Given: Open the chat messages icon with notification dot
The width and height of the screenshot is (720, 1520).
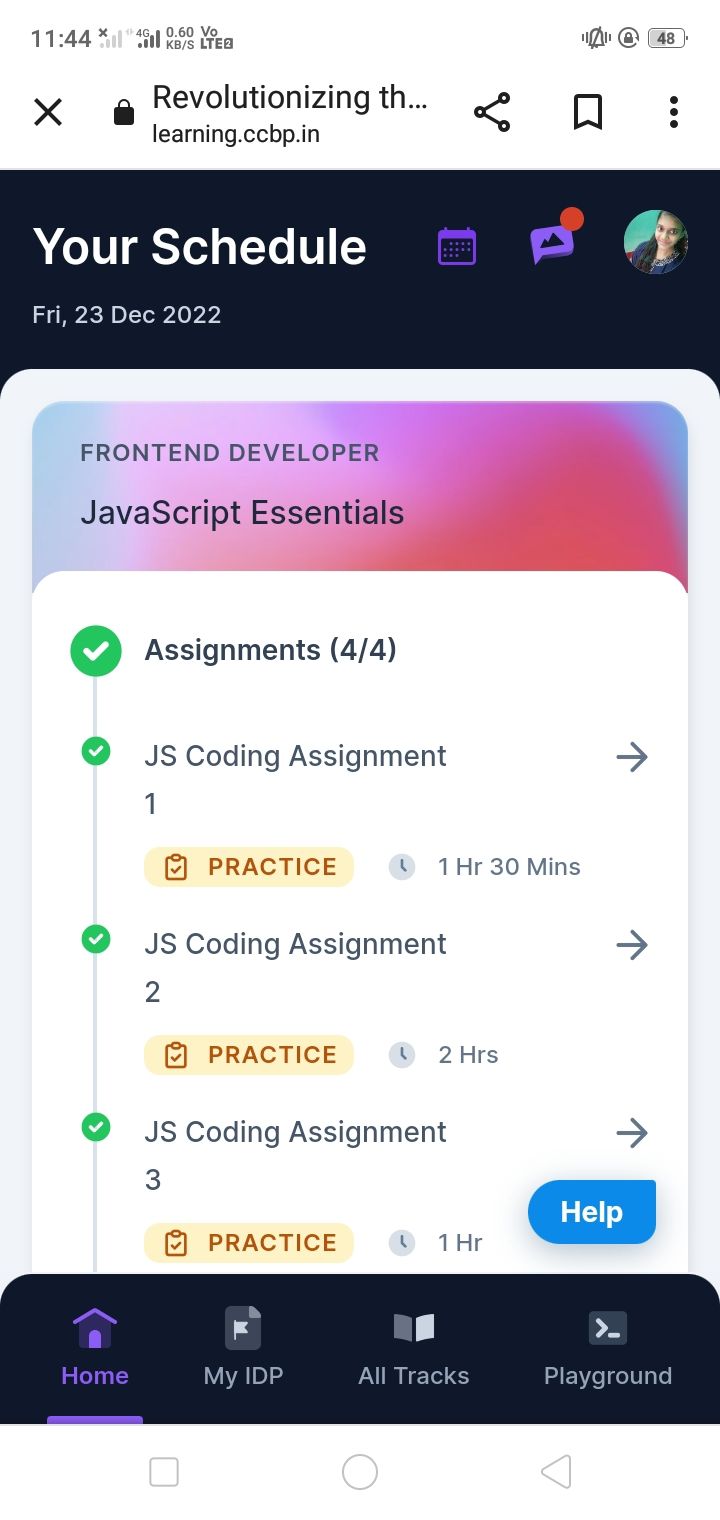Looking at the screenshot, I should [555, 240].
